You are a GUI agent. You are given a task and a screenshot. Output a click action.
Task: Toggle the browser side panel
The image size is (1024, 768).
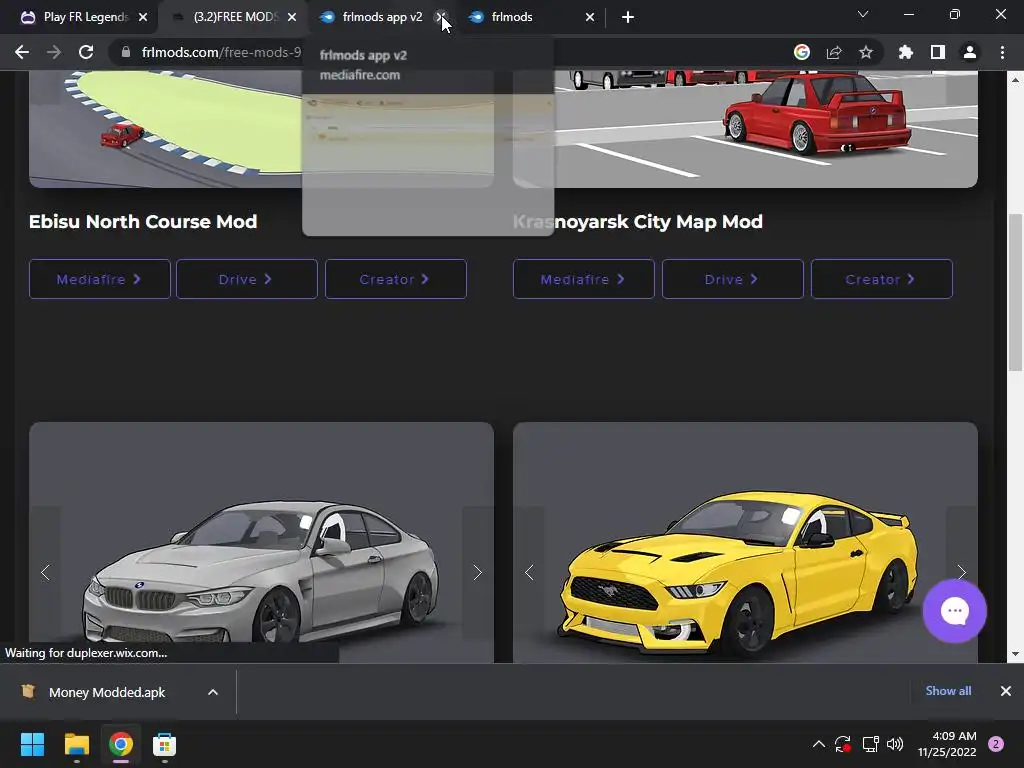point(938,52)
